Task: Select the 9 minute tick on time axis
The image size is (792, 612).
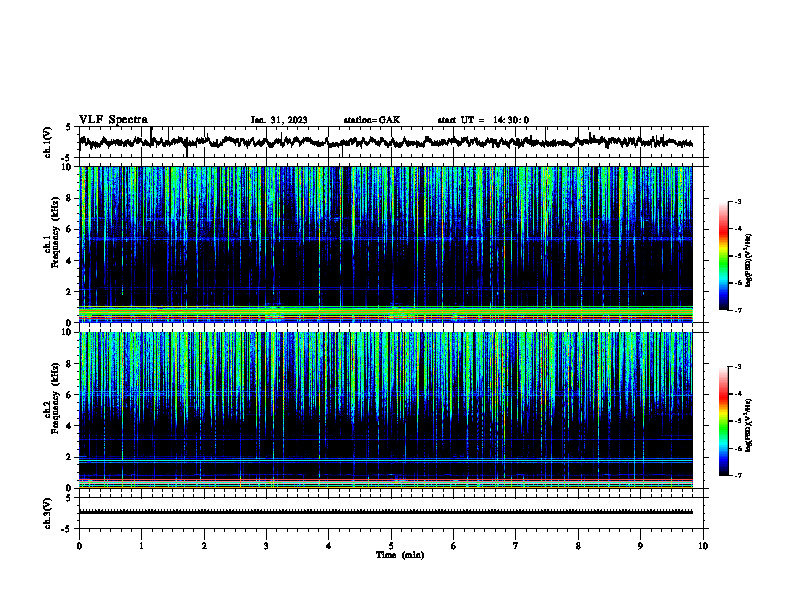Action: coord(640,546)
